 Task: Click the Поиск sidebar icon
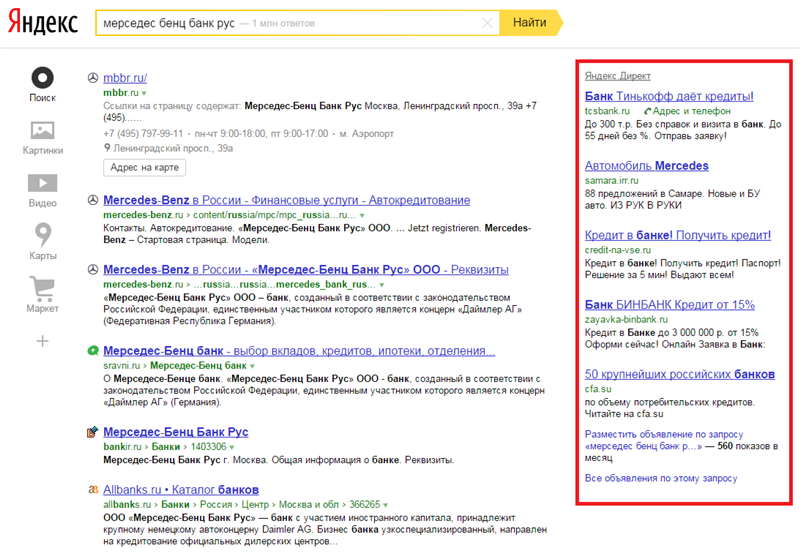[42, 78]
